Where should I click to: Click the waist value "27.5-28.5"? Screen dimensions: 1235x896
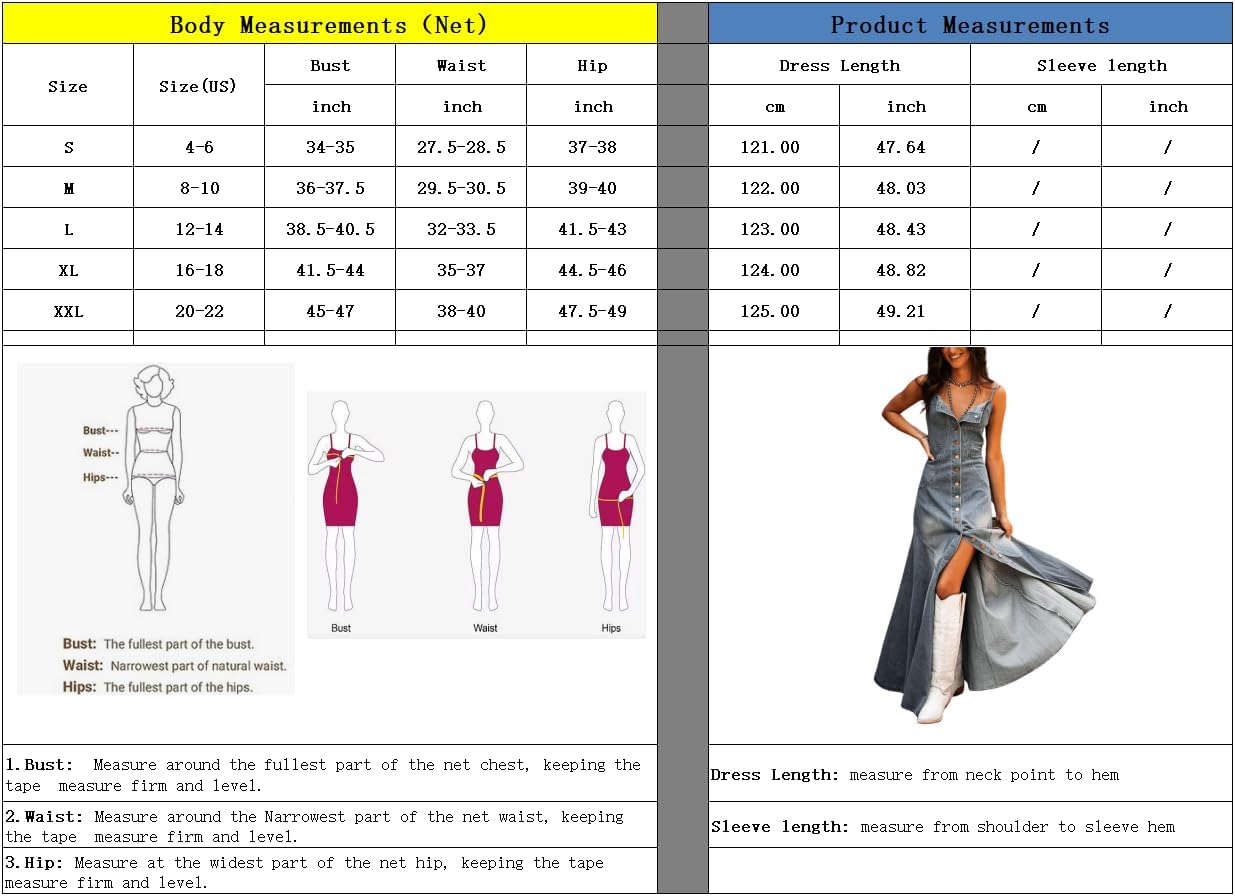point(461,147)
